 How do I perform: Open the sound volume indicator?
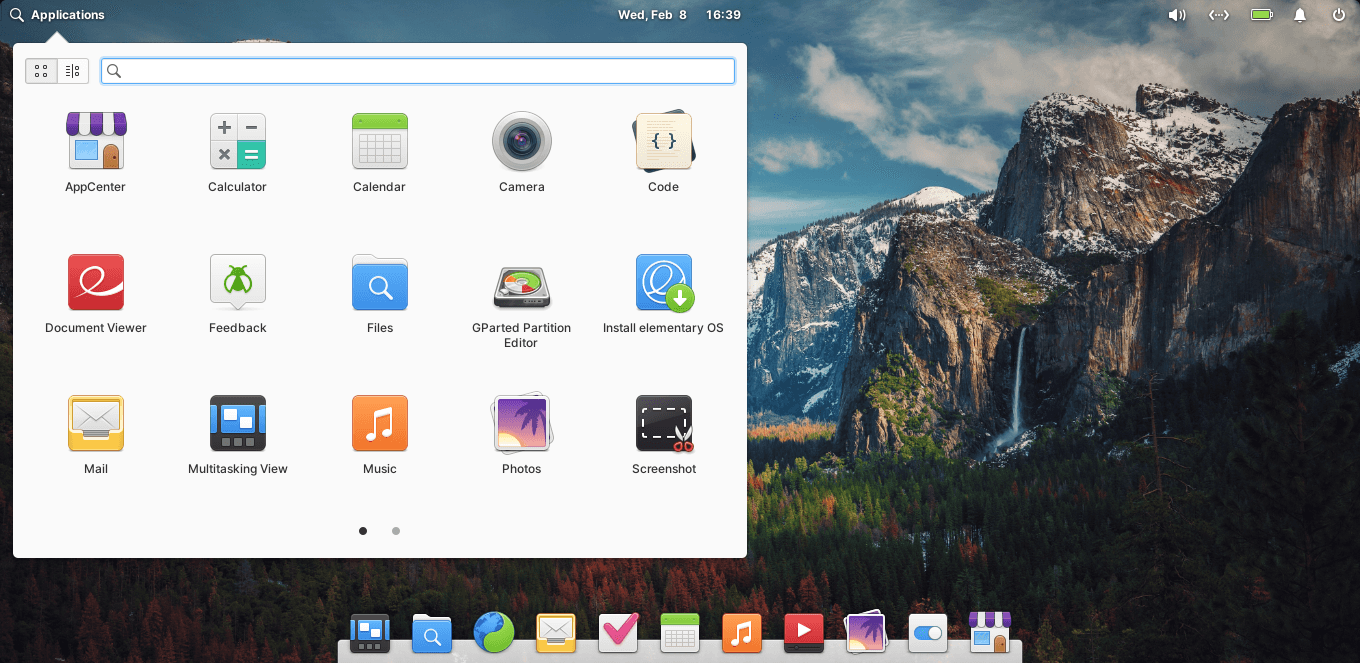[1177, 15]
